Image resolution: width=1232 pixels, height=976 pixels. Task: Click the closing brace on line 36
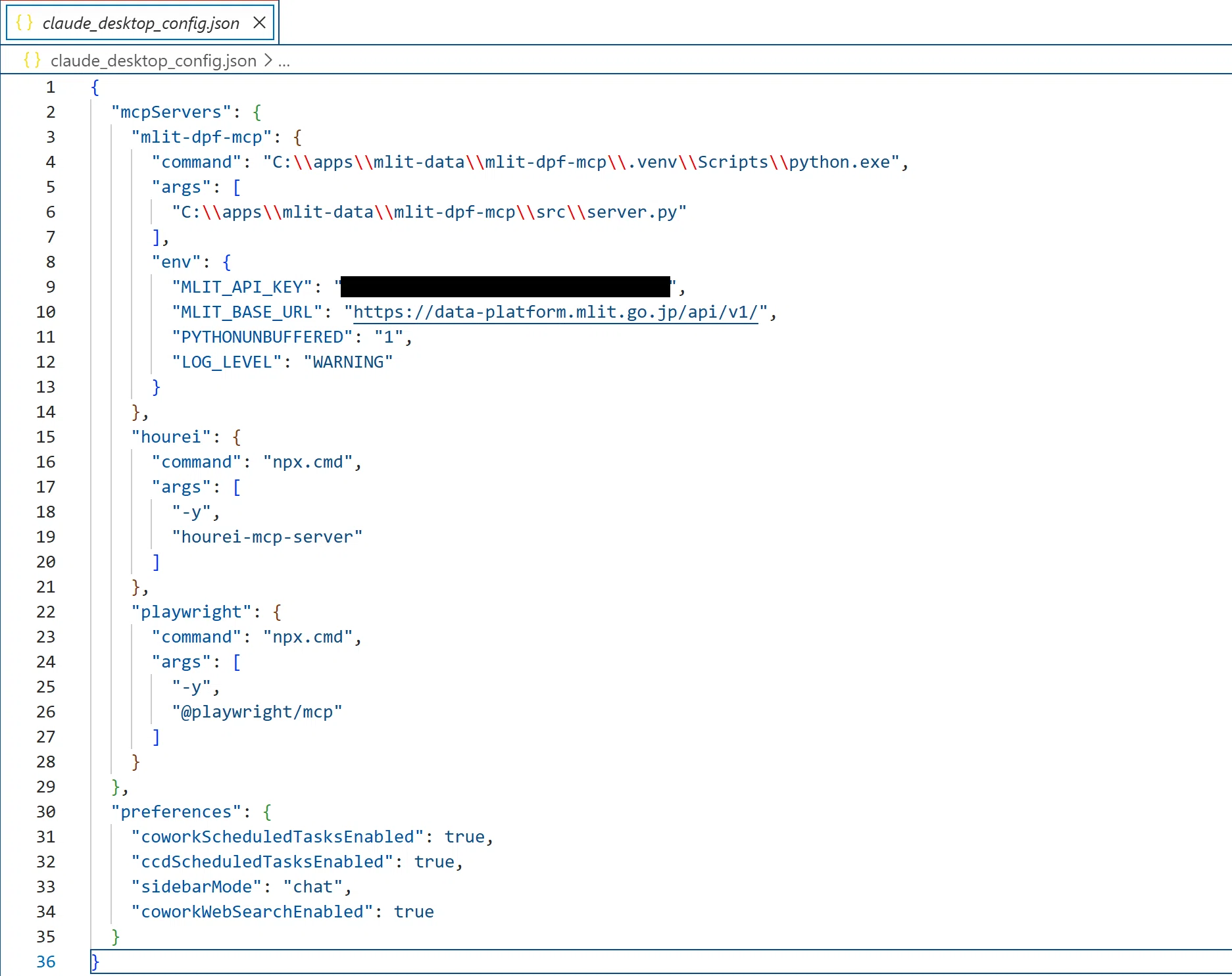point(95,962)
